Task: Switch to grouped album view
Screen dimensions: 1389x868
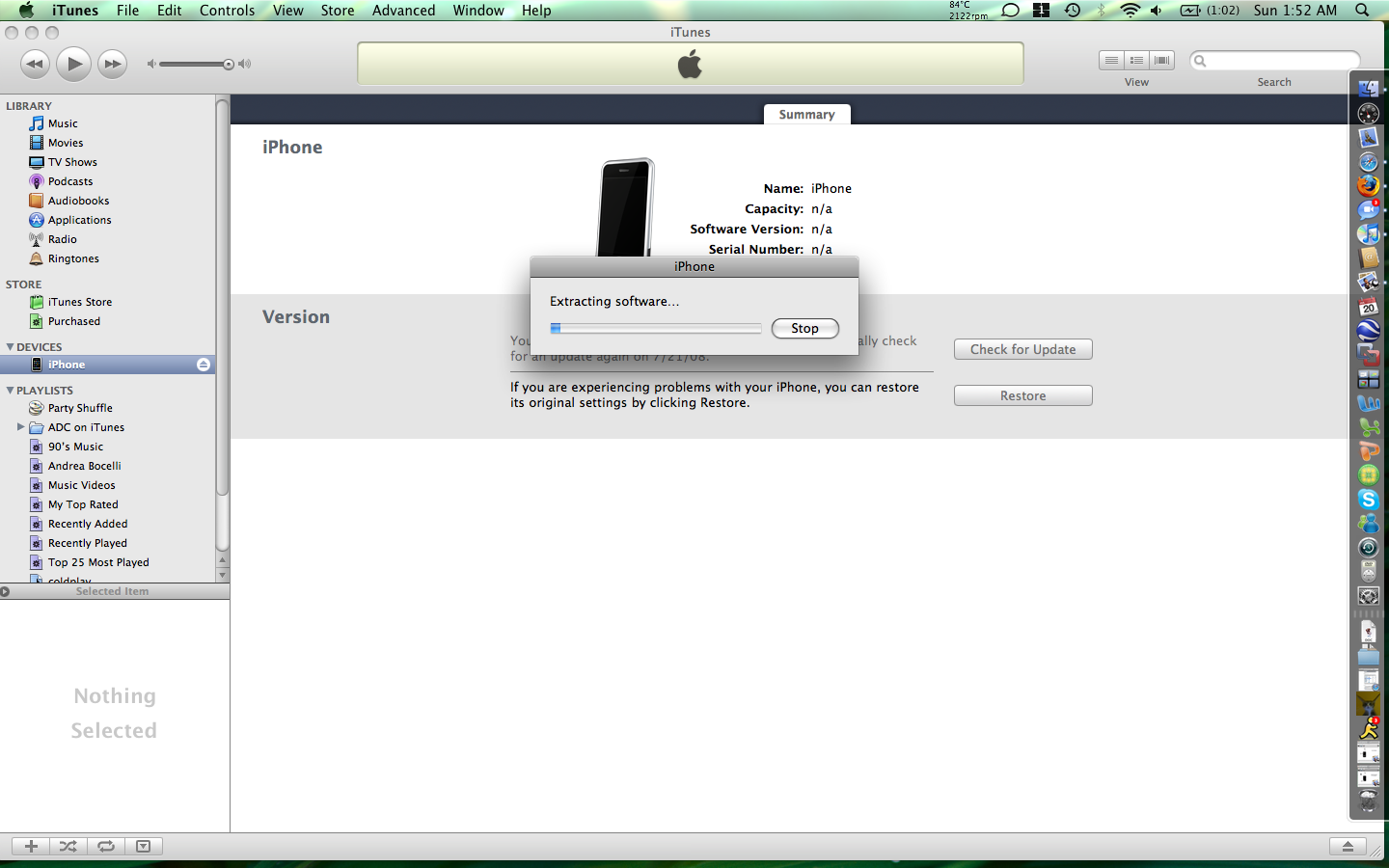Action: pyautogui.click(x=1137, y=60)
